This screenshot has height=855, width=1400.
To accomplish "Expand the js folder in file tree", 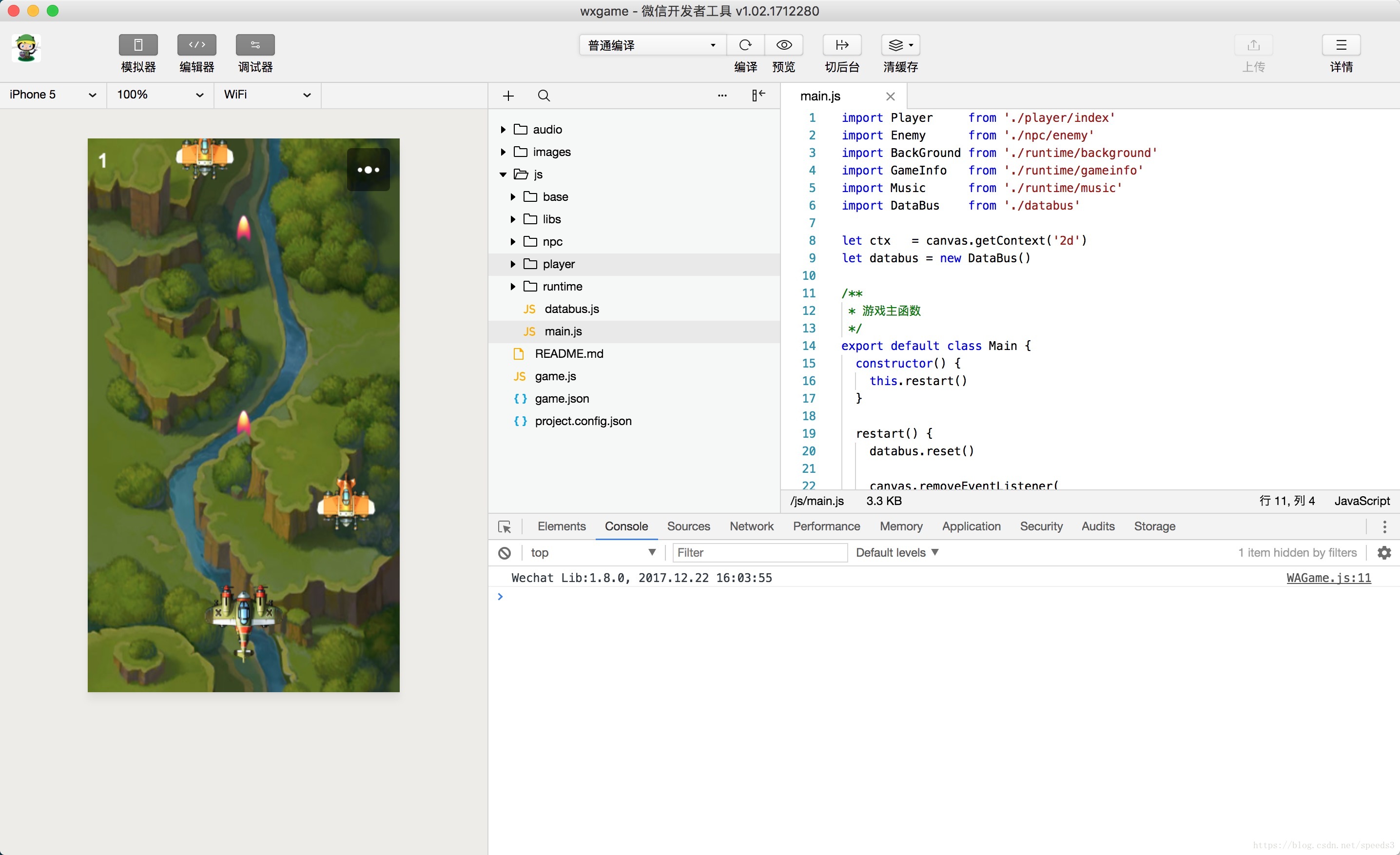I will coord(503,174).
